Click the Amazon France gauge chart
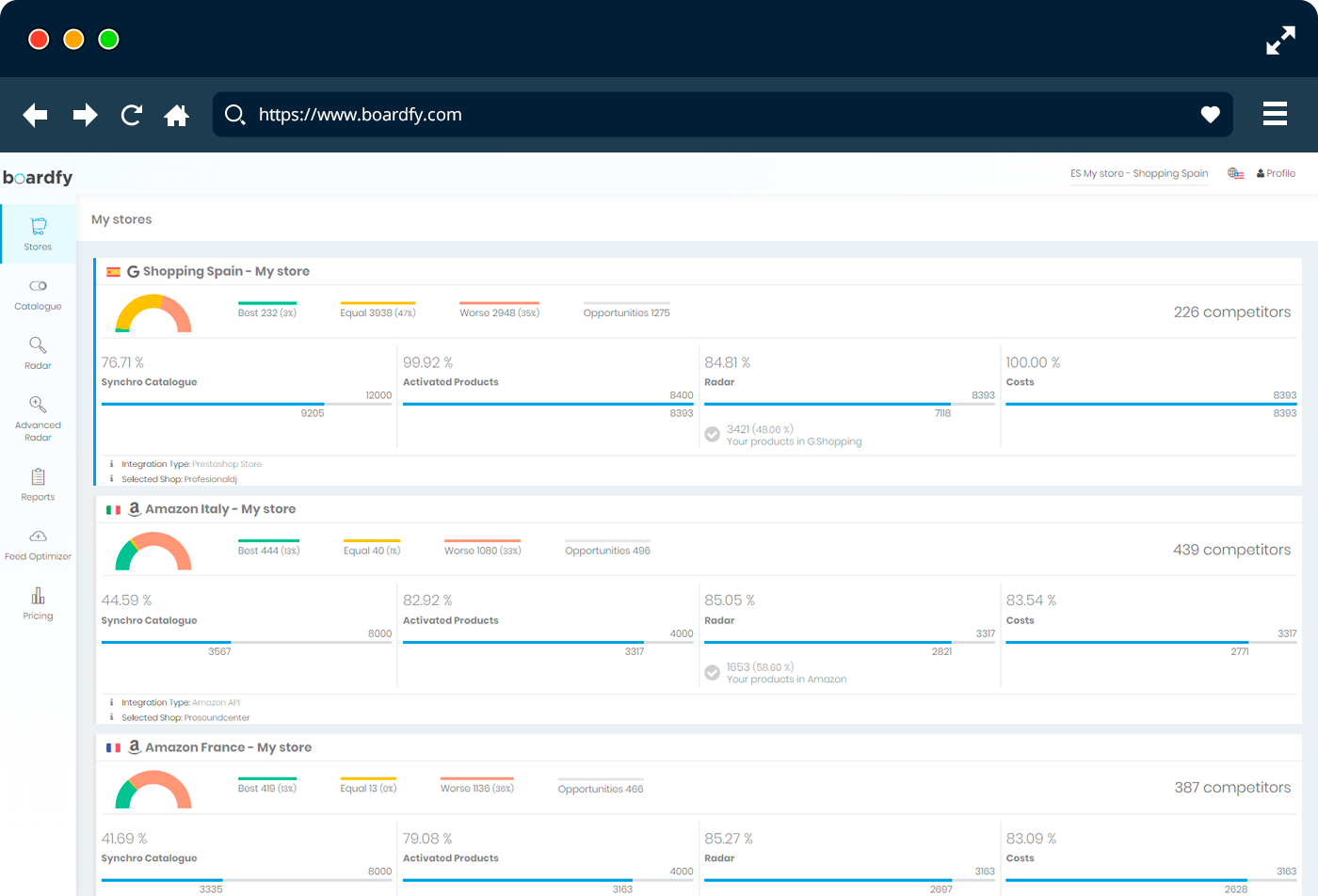The width and height of the screenshot is (1318, 896). (x=153, y=790)
